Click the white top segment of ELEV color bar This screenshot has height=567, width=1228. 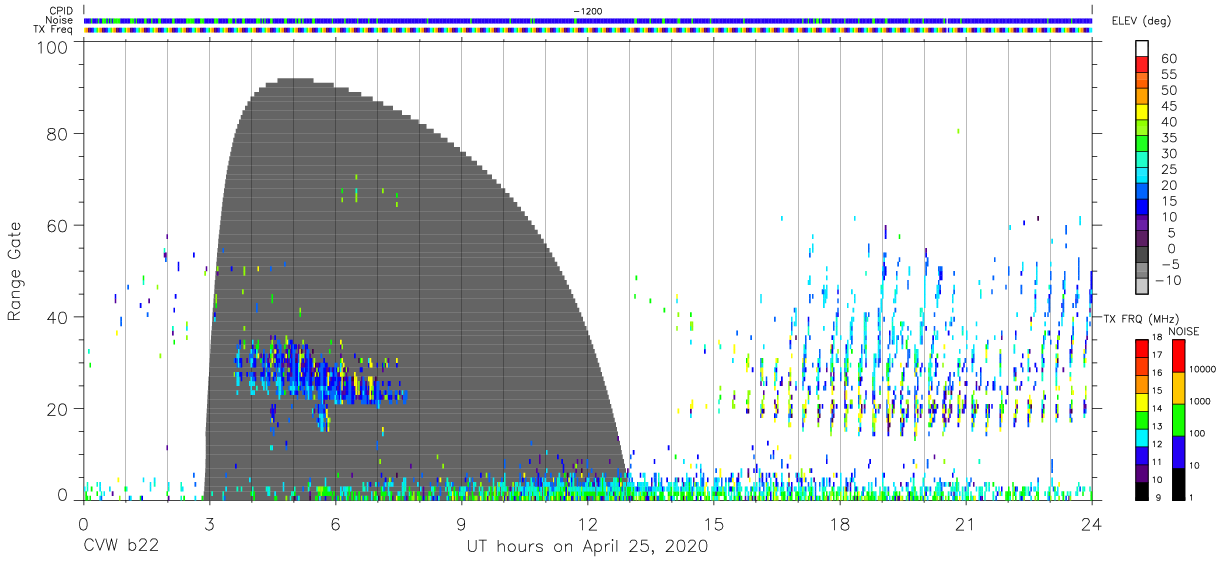pos(1143,49)
